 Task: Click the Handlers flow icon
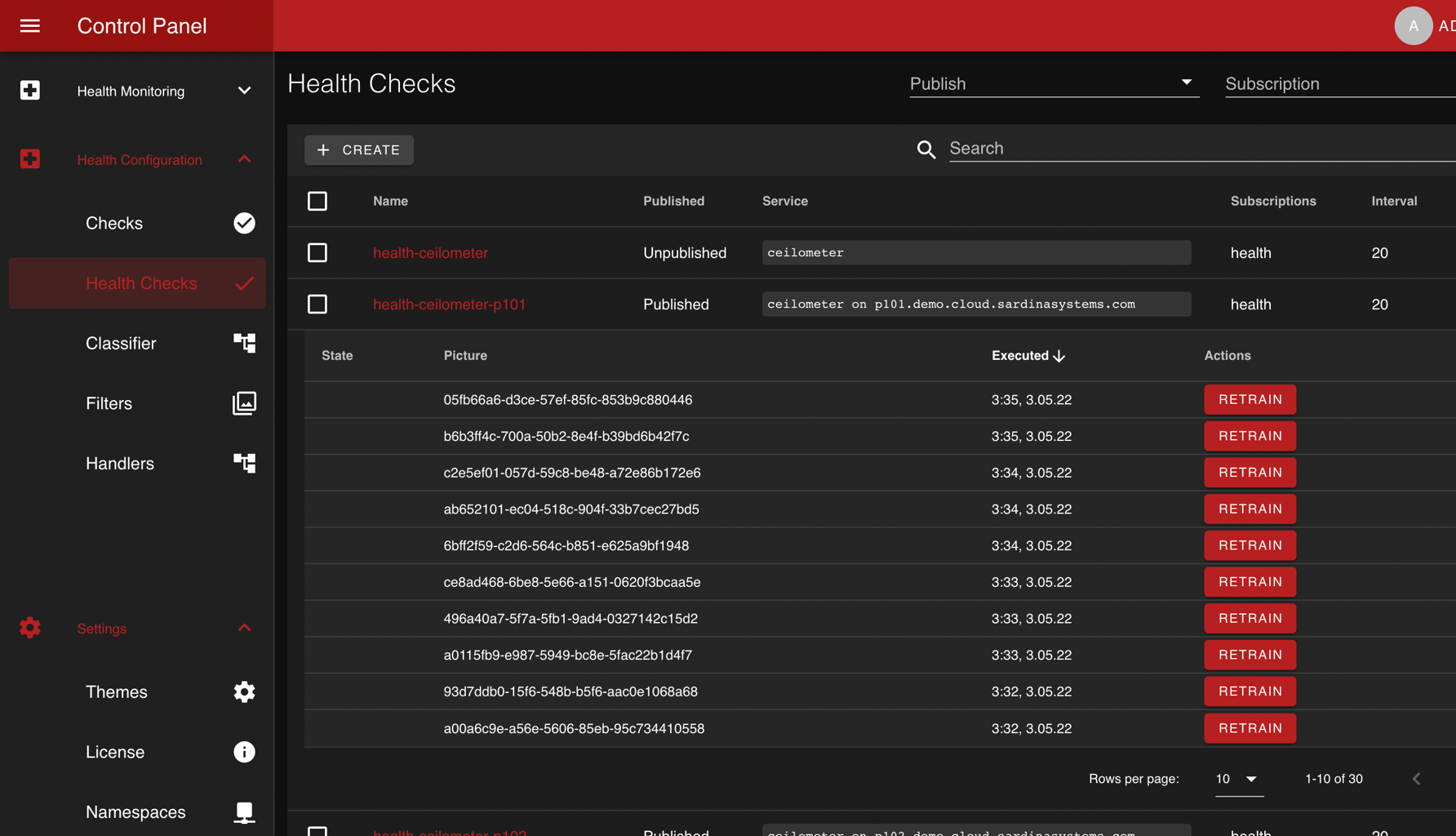click(x=244, y=463)
